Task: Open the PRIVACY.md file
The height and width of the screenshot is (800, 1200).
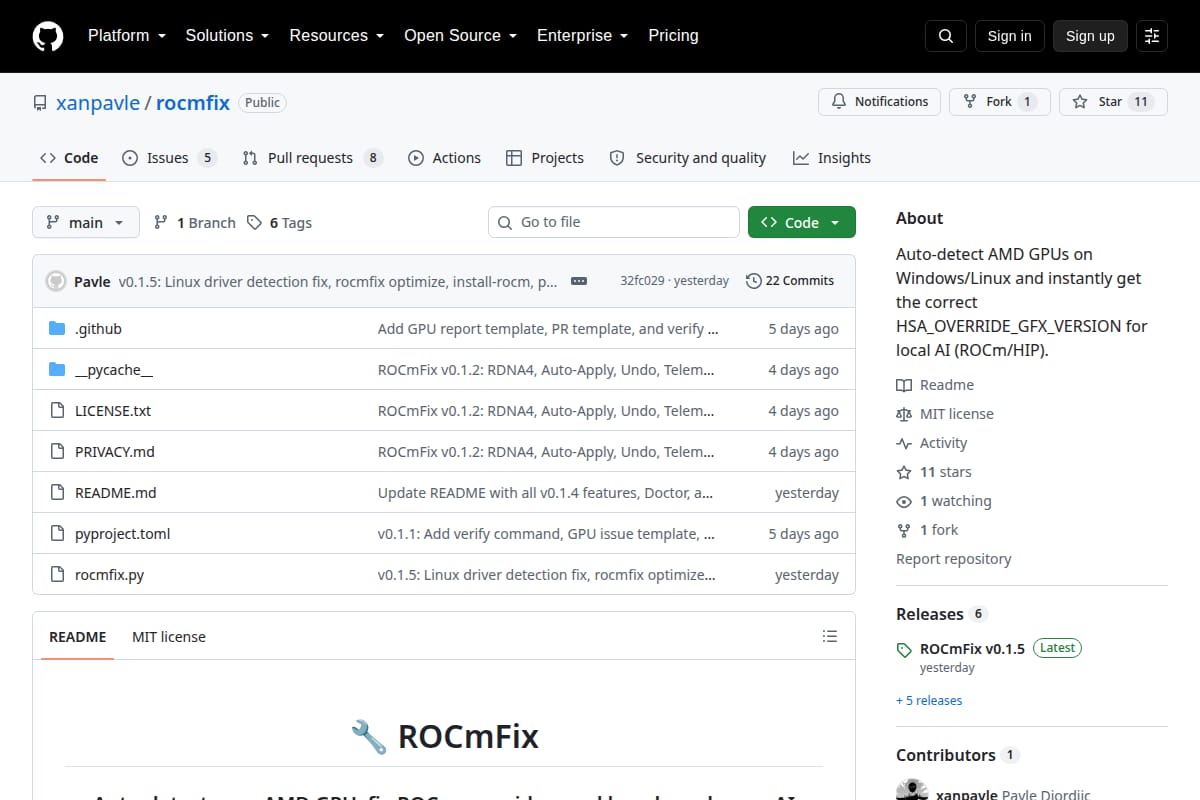Action: point(115,452)
